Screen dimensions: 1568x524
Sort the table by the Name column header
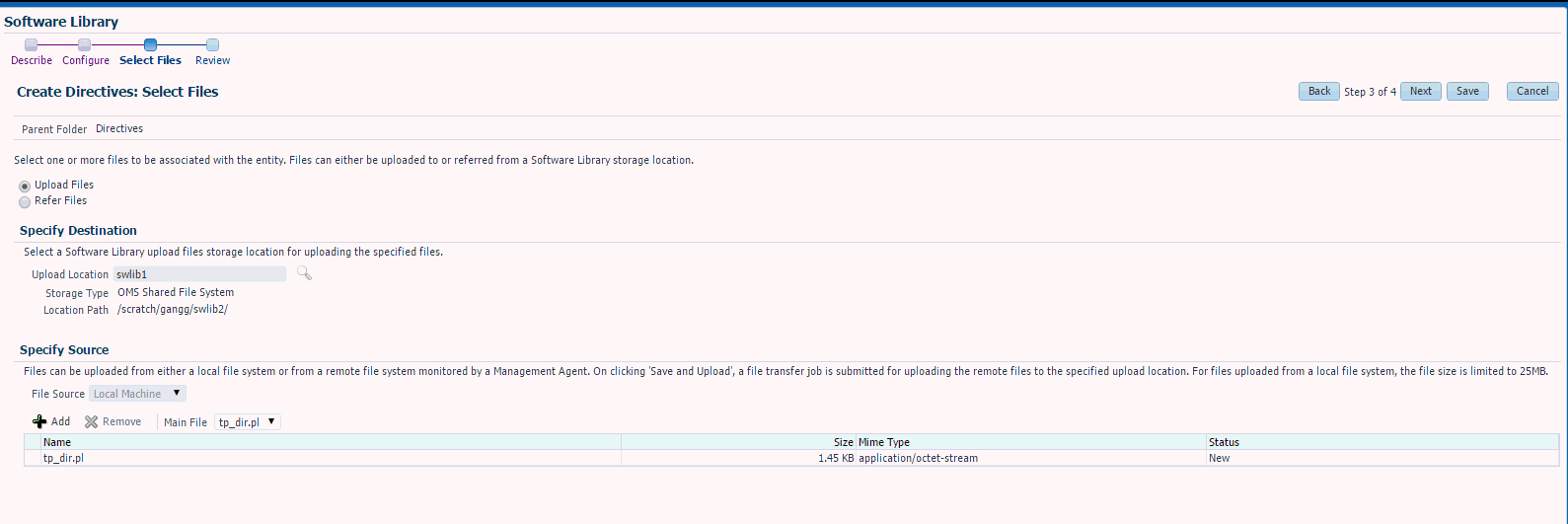pyautogui.click(x=332, y=442)
